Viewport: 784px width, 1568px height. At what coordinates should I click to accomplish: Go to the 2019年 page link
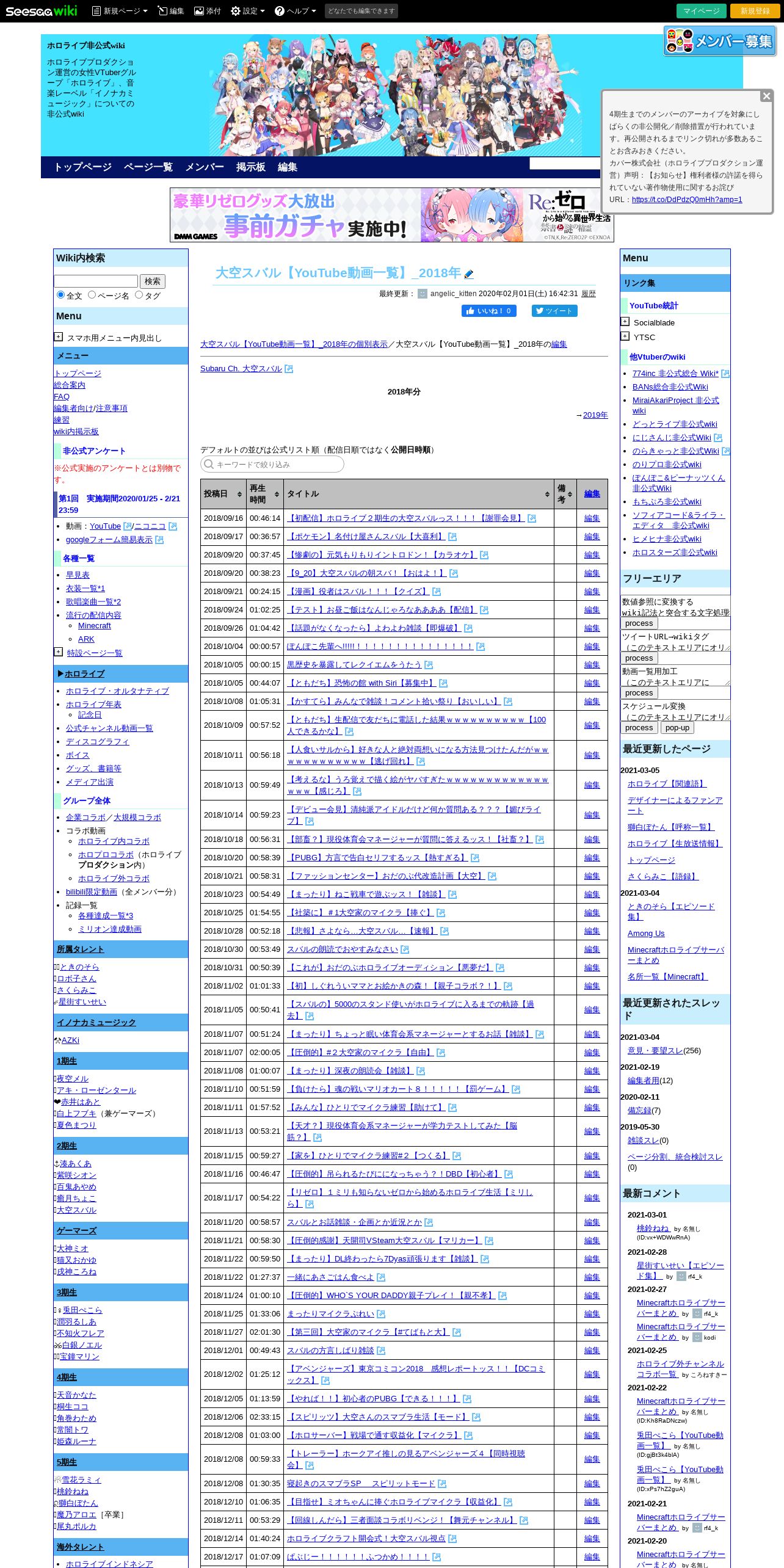pos(595,415)
